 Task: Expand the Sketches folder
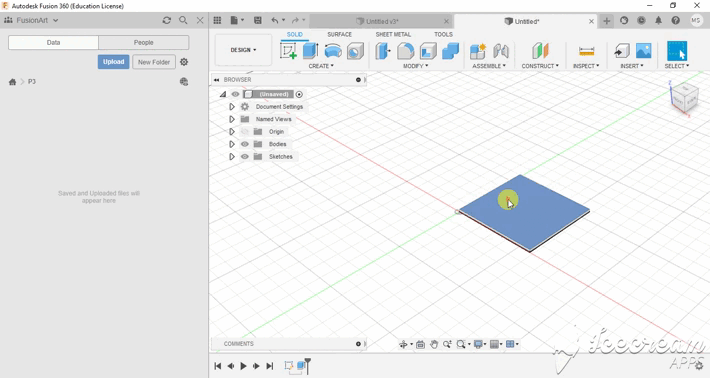click(231, 157)
